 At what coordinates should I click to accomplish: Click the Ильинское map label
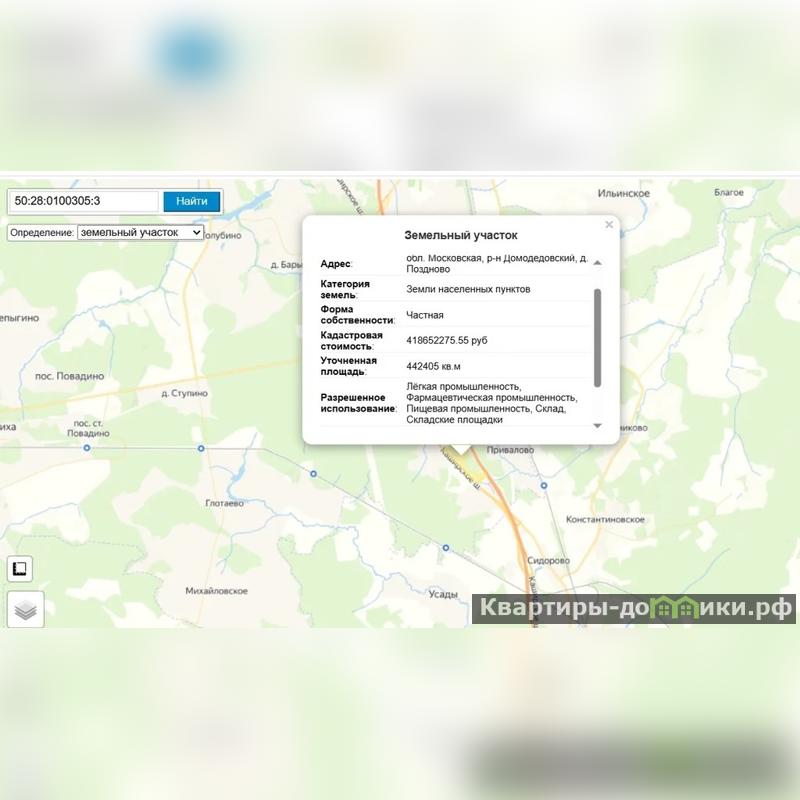[x=623, y=193]
